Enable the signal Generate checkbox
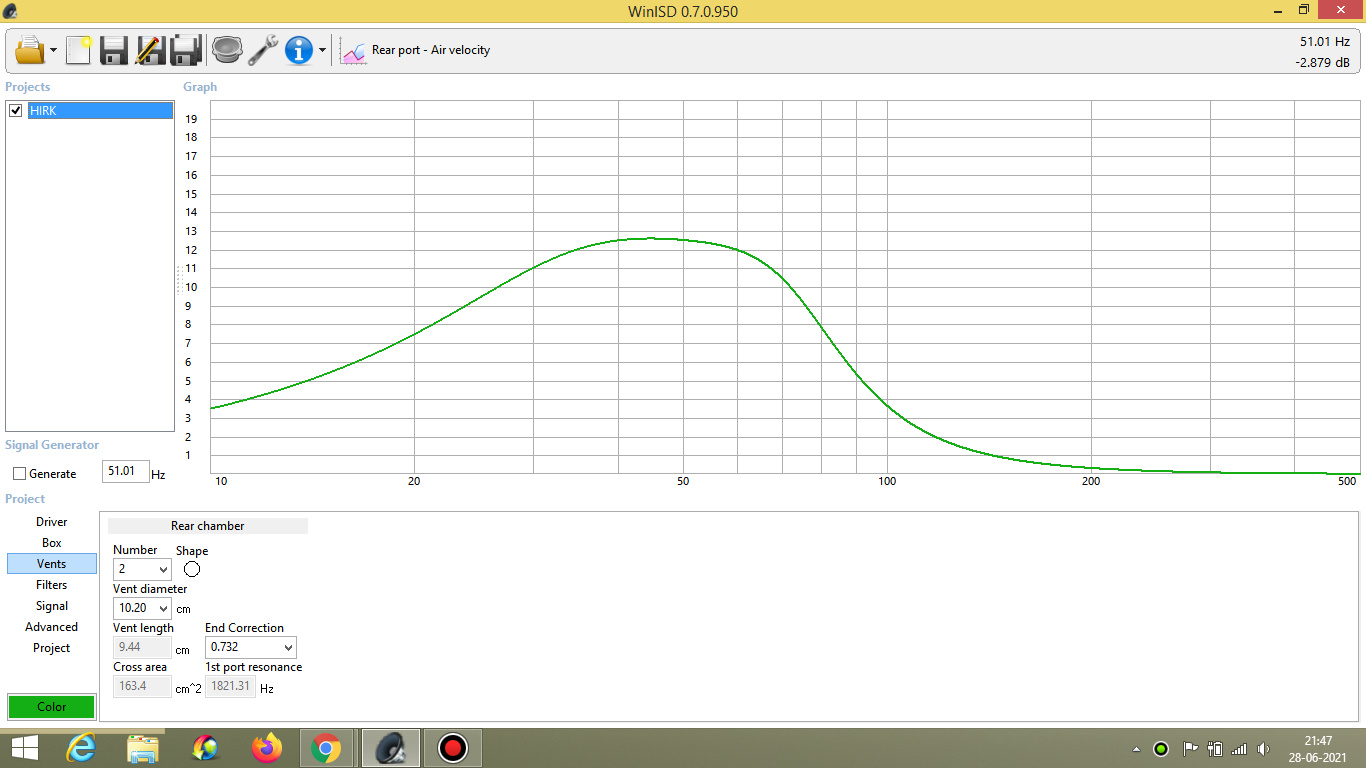Viewport: 1366px width, 768px height. (x=19, y=474)
